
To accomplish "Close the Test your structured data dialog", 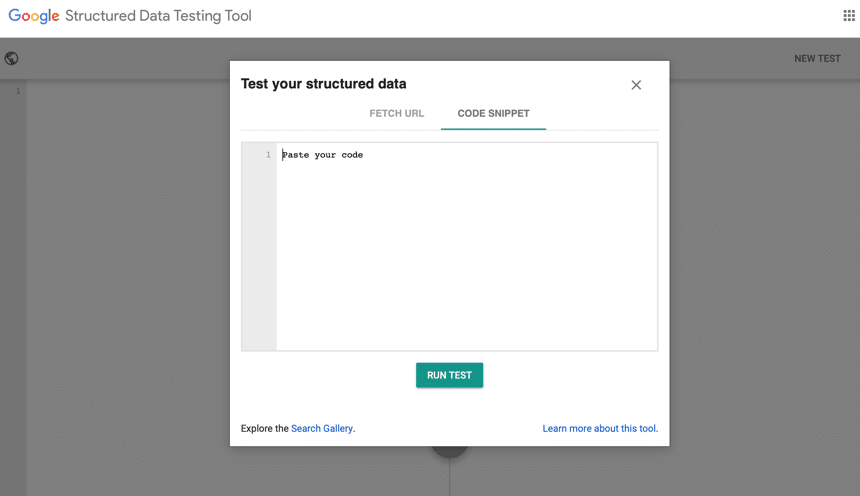I will [x=636, y=85].
